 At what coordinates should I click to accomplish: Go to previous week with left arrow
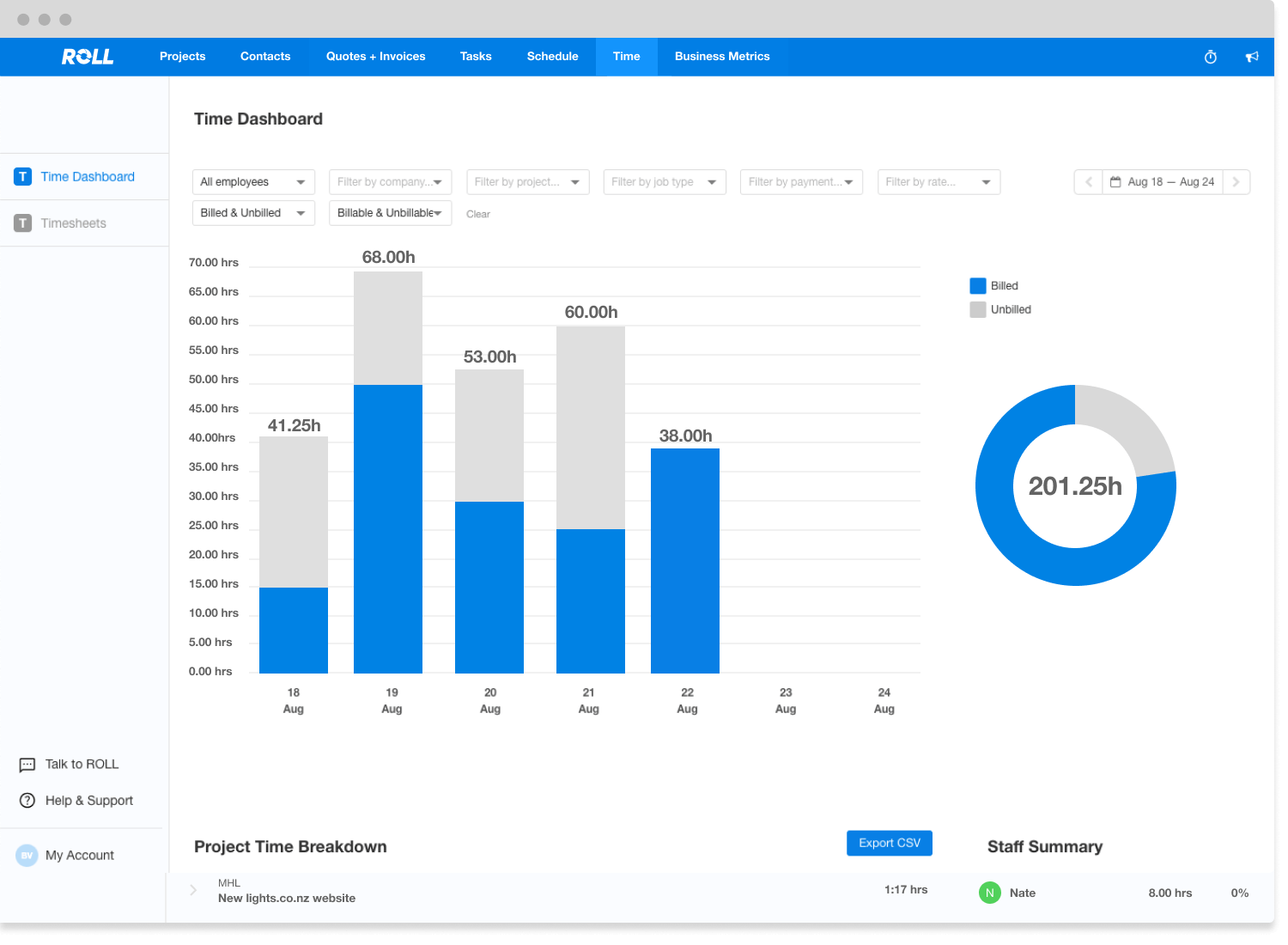tap(1089, 182)
